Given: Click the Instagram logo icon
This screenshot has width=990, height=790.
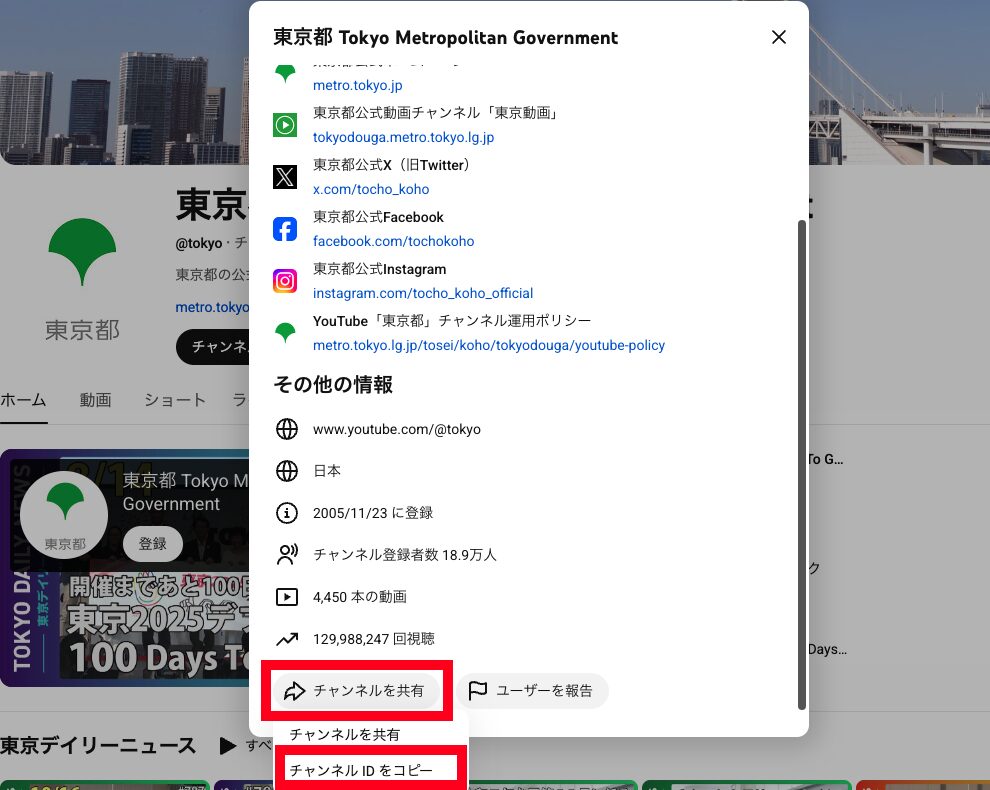Looking at the screenshot, I should pos(285,281).
